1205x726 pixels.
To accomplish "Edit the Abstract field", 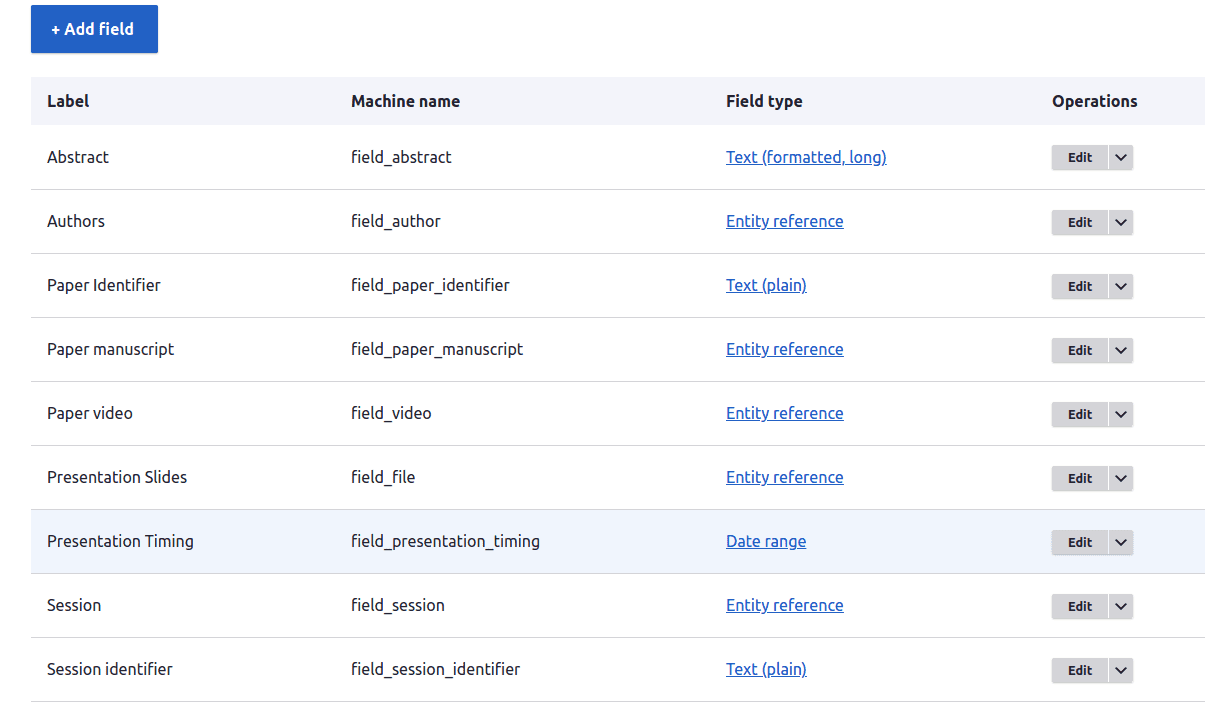I will tap(1080, 158).
